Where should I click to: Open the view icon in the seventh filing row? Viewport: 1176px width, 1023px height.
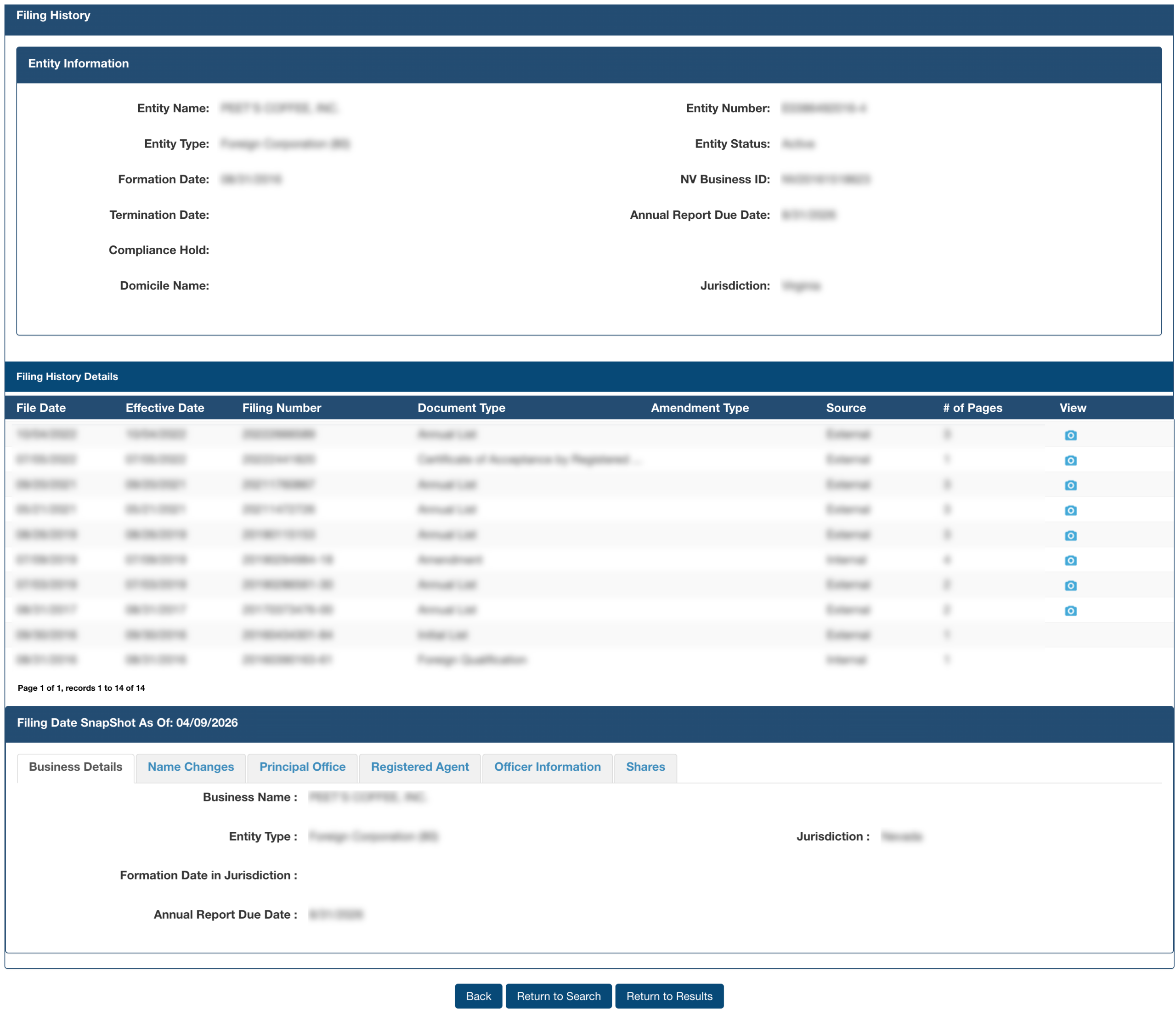pyautogui.click(x=1070, y=585)
